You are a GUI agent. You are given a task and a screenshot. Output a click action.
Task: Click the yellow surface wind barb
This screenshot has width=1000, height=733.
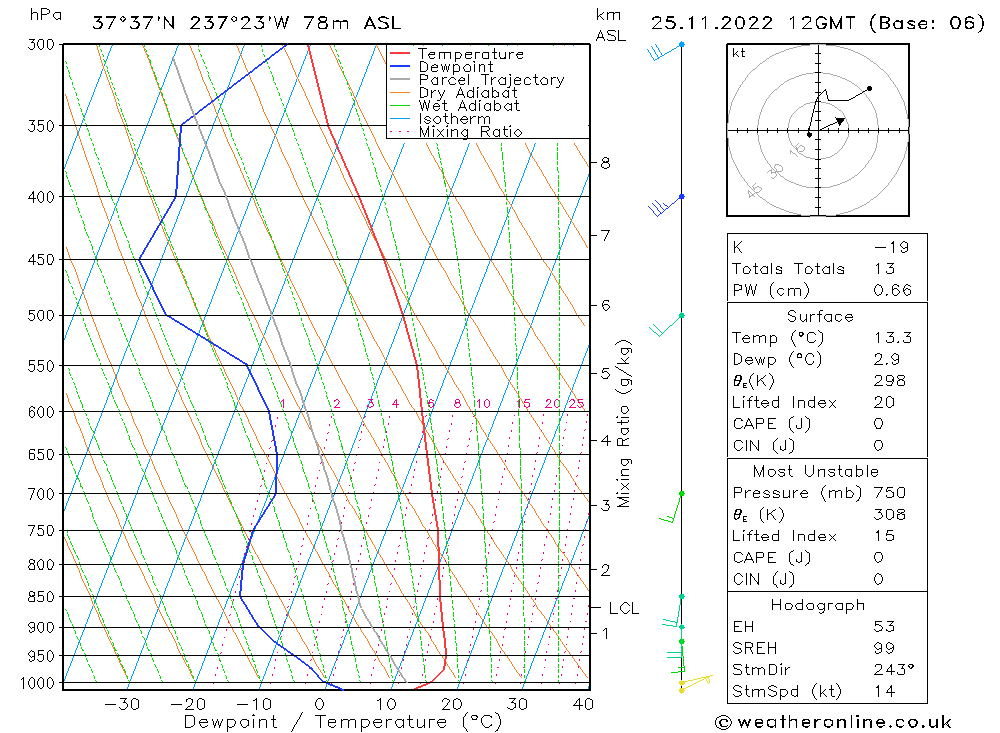(695, 683)
